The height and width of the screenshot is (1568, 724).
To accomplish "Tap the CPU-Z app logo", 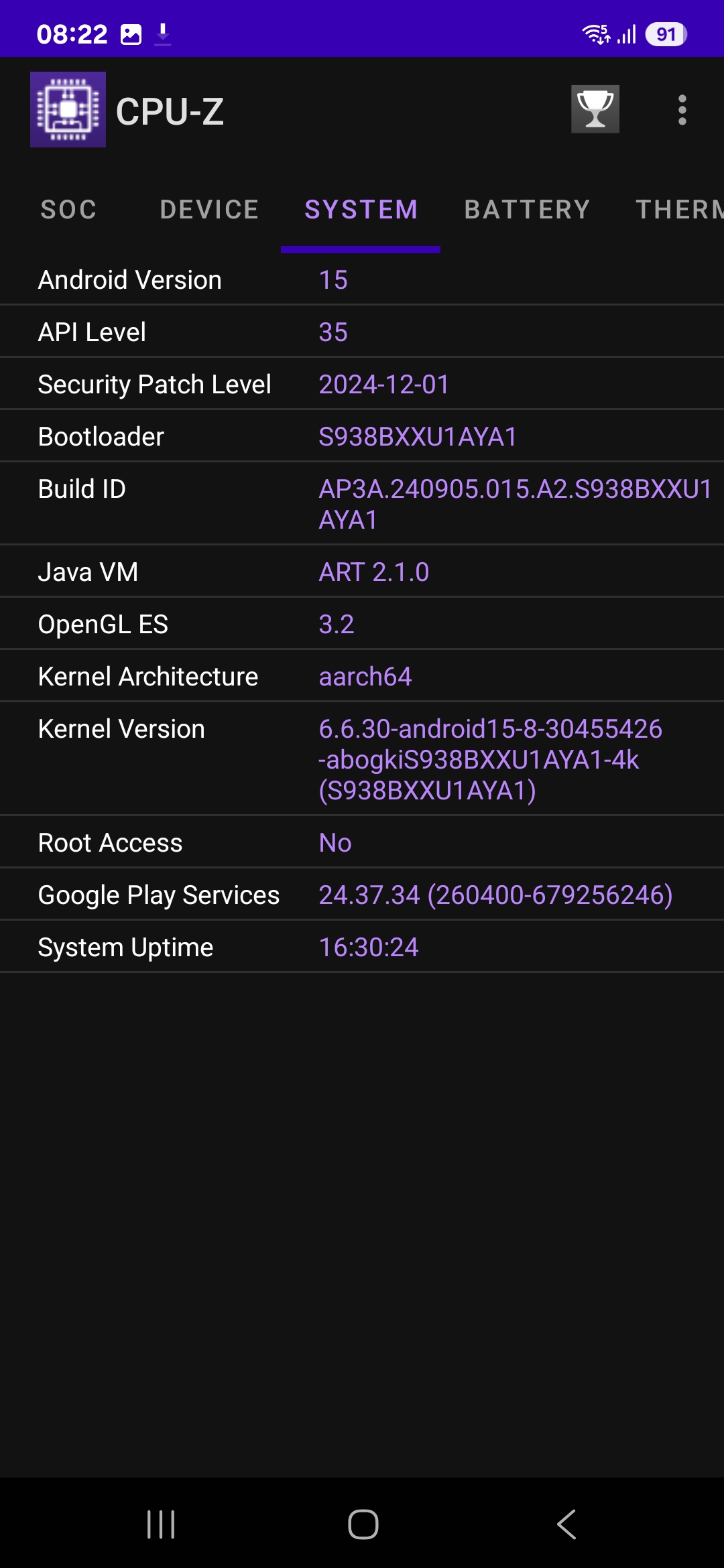I will [x=68, y=109].
